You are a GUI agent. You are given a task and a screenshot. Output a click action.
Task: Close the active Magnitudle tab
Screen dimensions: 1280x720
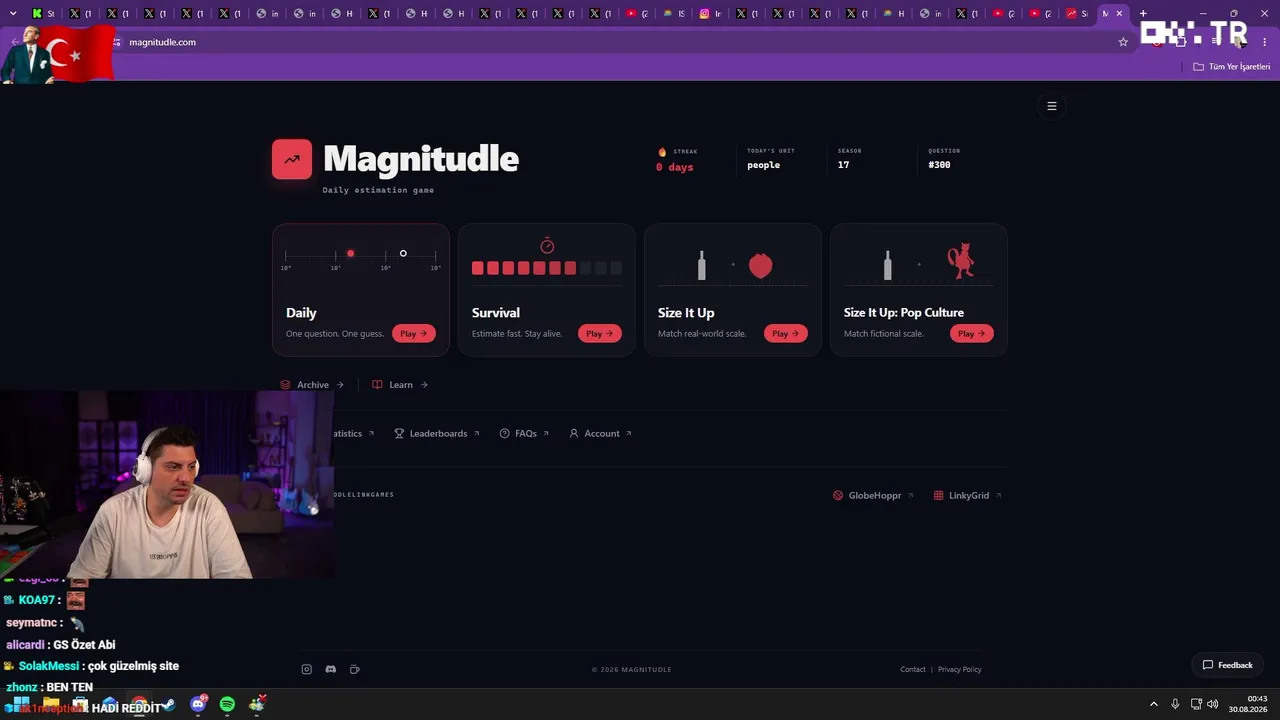(1119, 14)
